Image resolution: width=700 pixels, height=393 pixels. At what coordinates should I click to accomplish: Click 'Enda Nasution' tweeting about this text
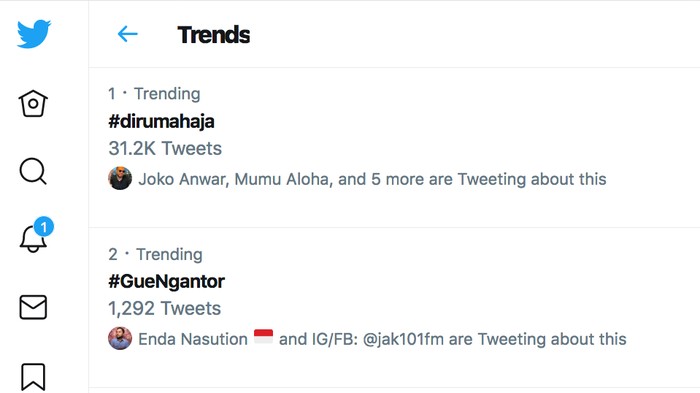[x=193, y=339]
